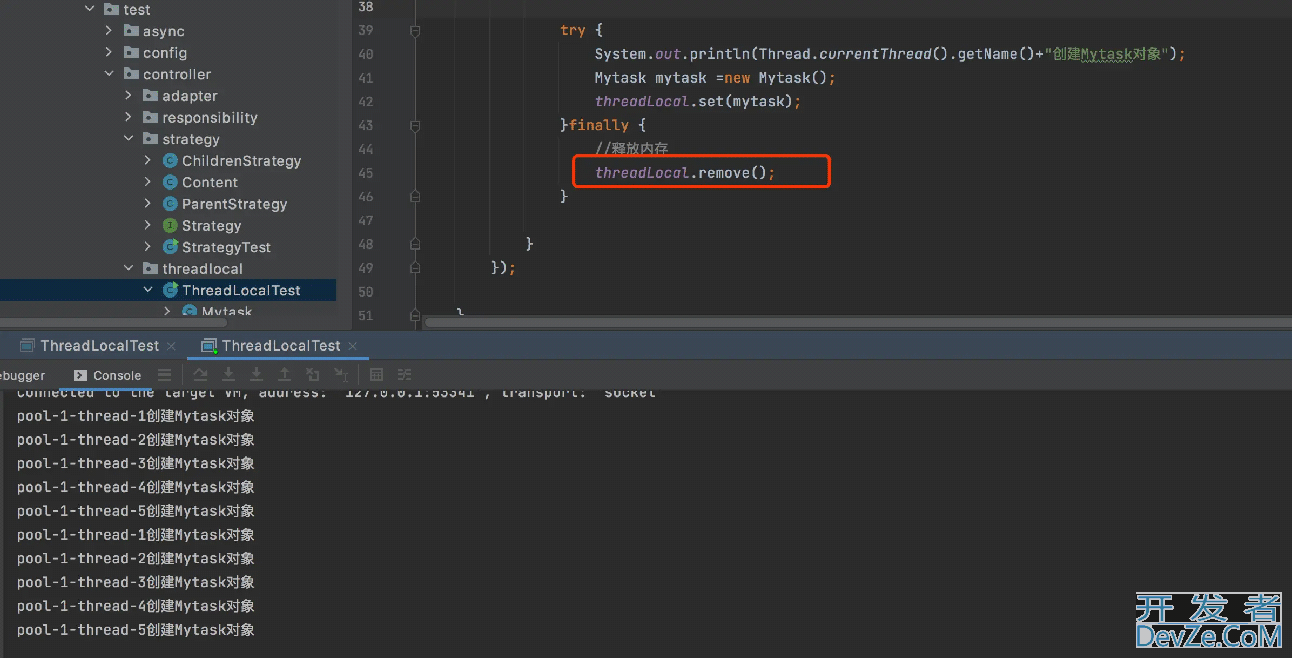Click the strategy folder icon
The height and width of the screenshot is (658, 1292).
pyautogui.click(x=150, y=139)
